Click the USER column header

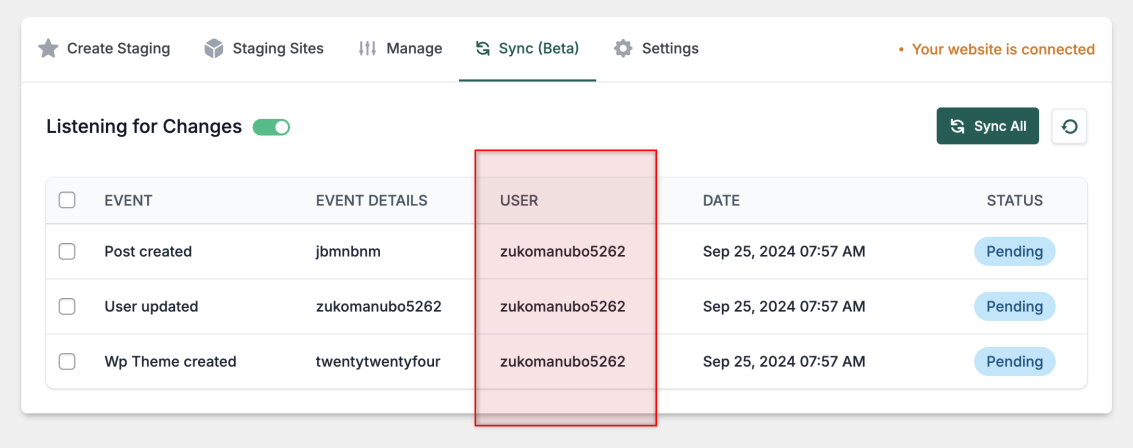point(519,201)
